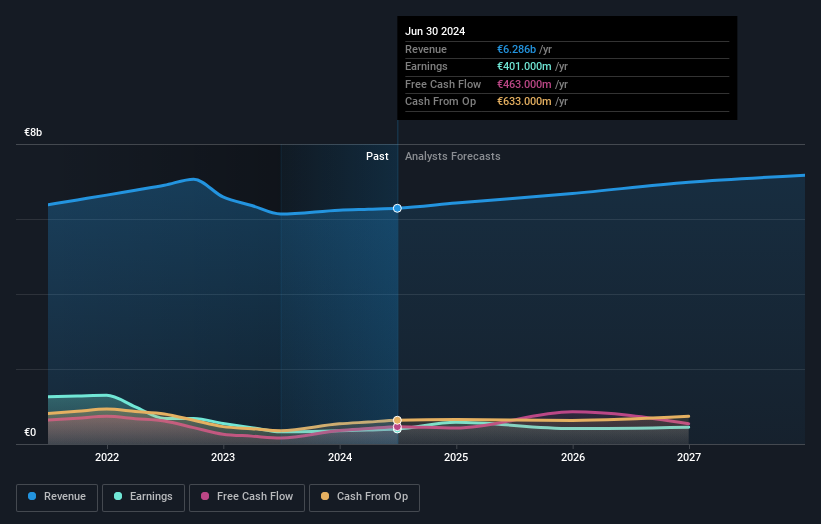Select the 2027 x-axis label

click(689, 458)
